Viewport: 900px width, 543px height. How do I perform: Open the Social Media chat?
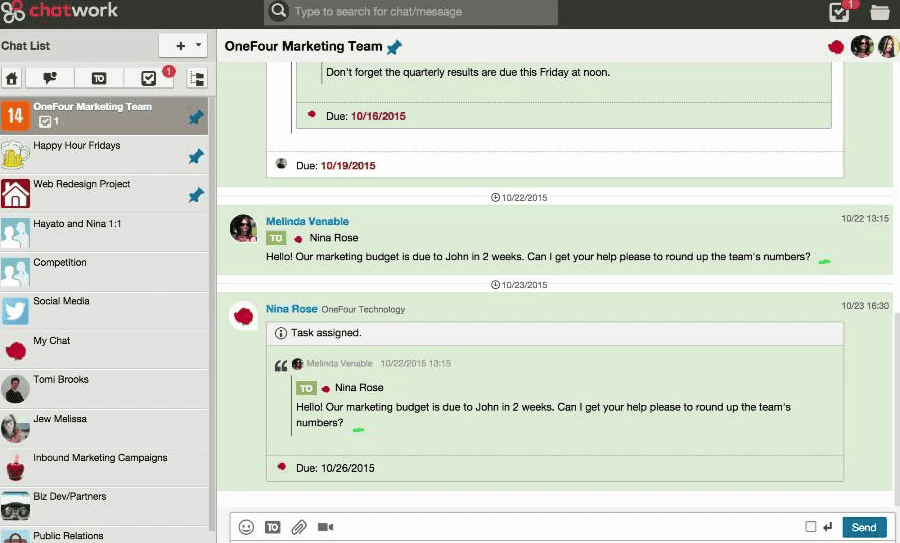[104, 311]
